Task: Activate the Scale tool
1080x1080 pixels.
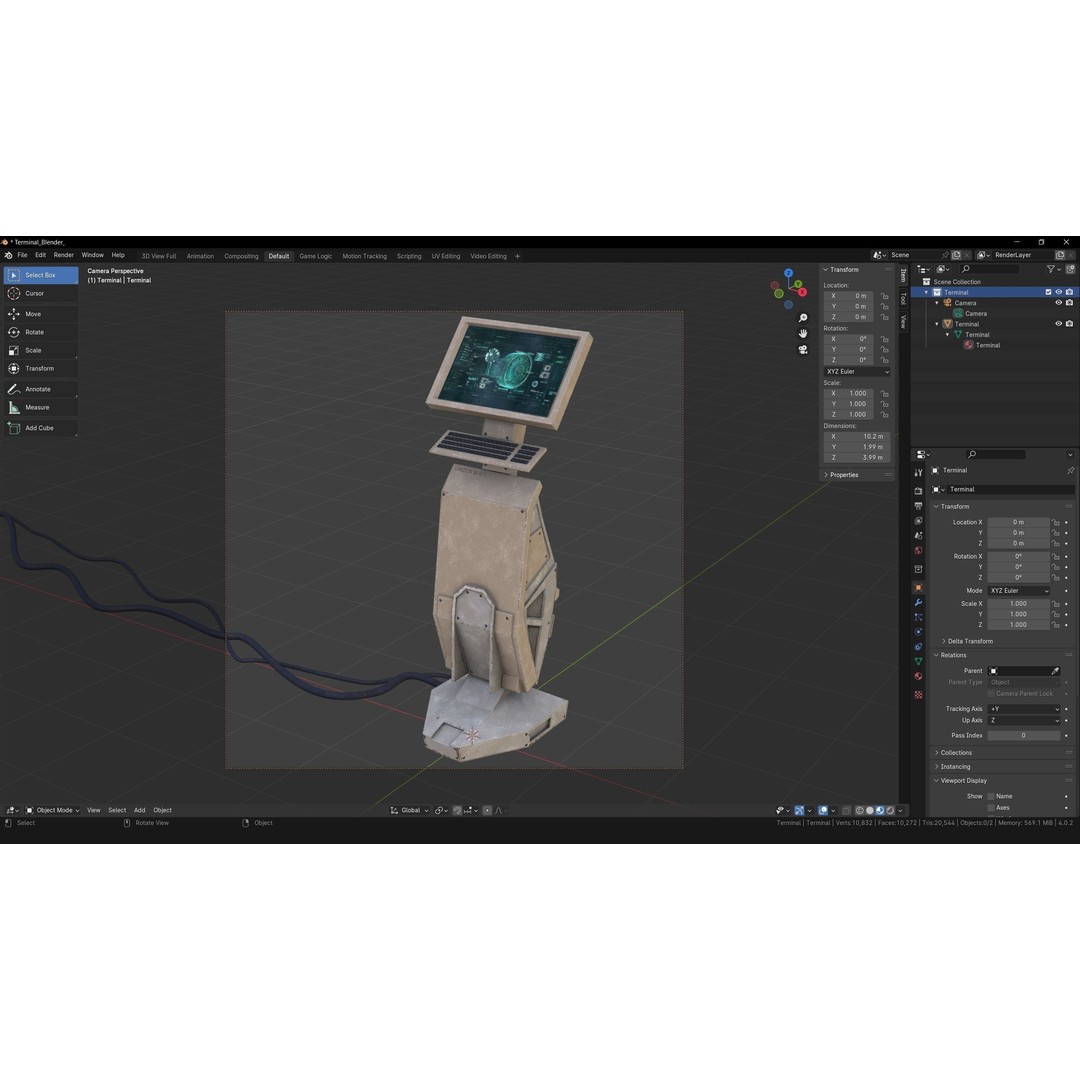Action: click(x=35, y=350)
